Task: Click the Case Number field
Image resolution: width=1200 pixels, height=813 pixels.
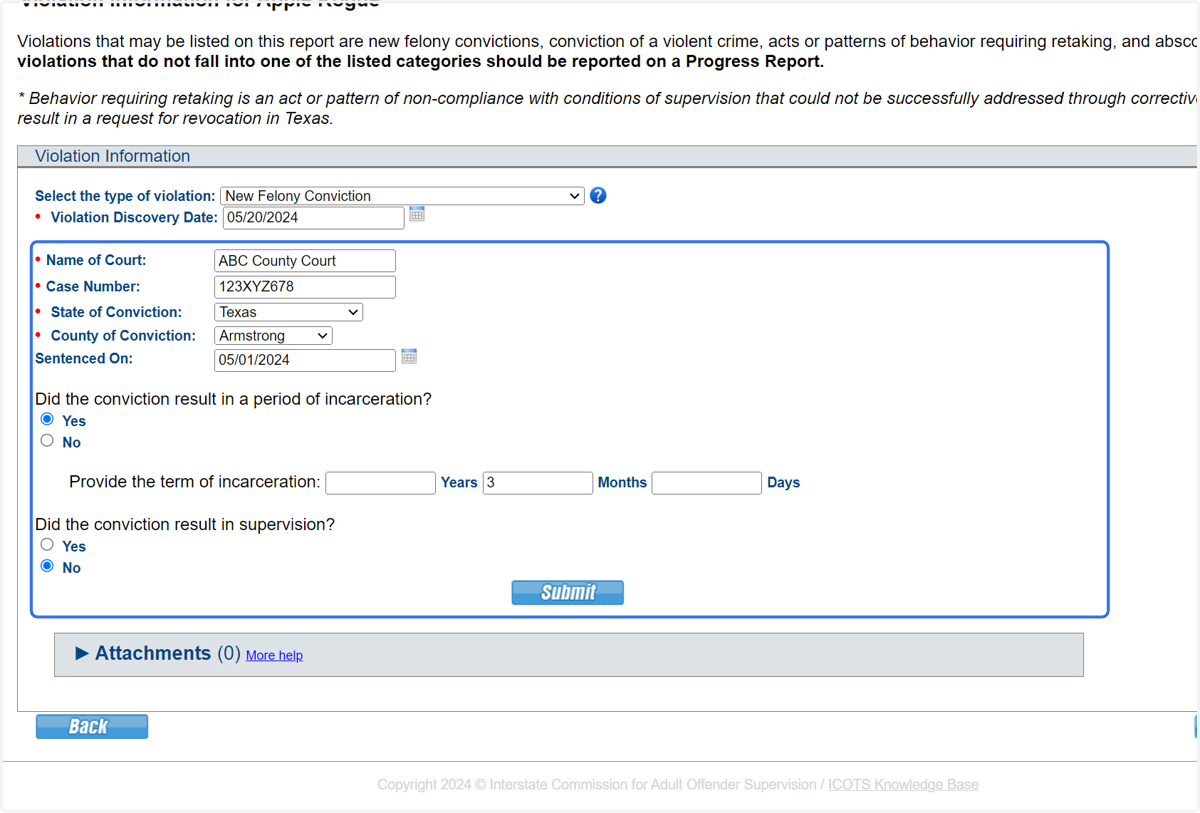Action: 305,287
